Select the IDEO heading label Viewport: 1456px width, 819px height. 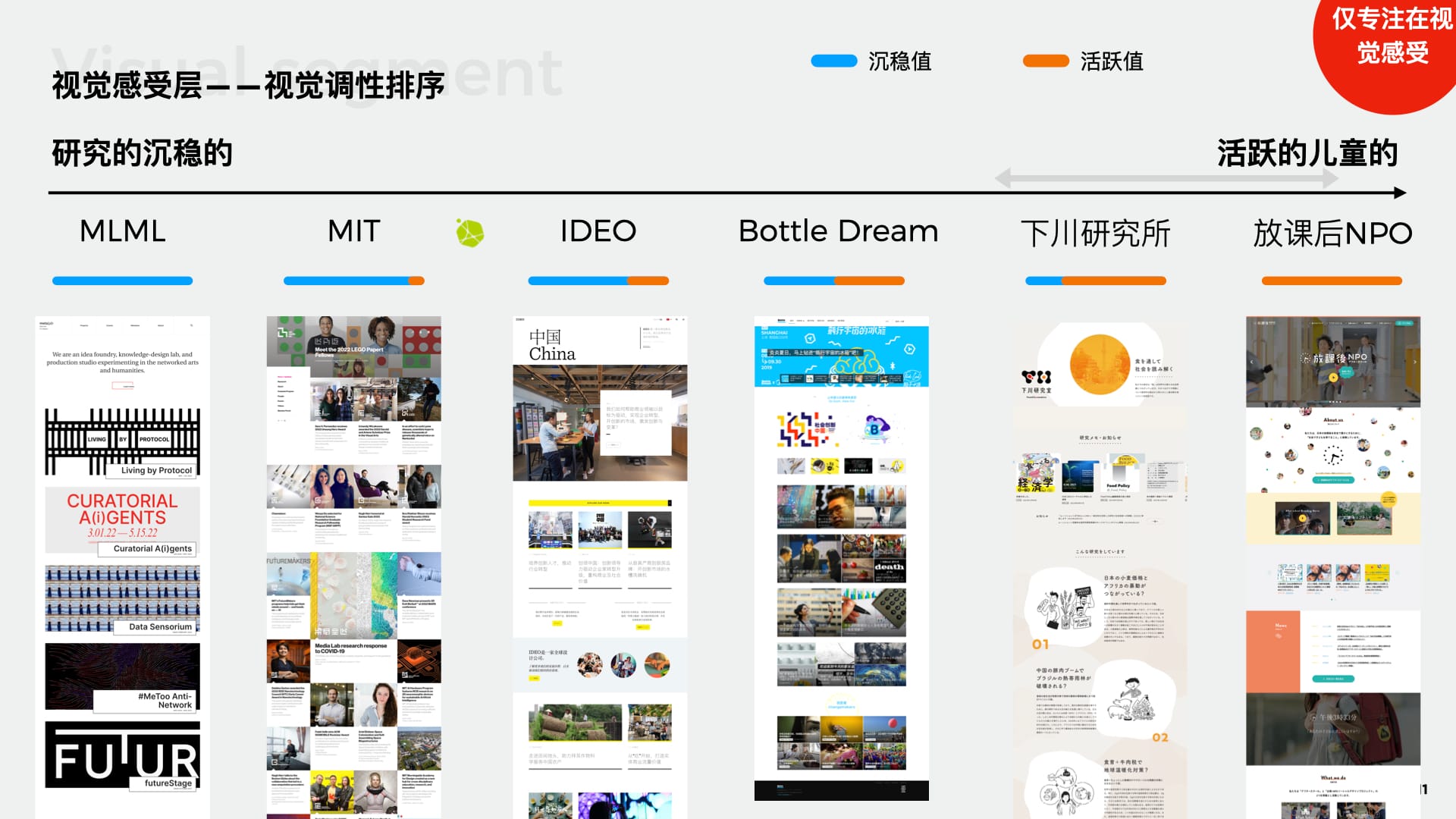[x=598, y=231]
